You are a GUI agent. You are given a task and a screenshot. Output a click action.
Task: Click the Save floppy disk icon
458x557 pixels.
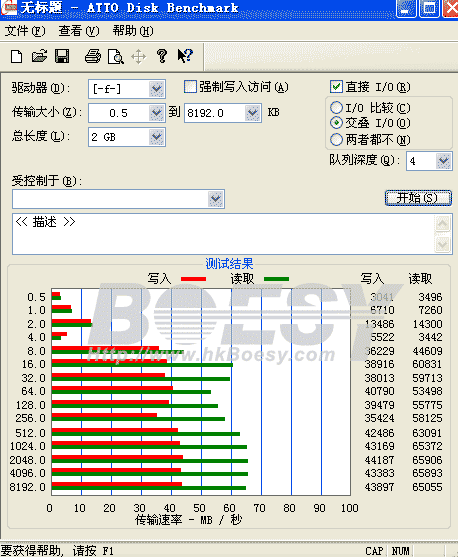(62, 56)
